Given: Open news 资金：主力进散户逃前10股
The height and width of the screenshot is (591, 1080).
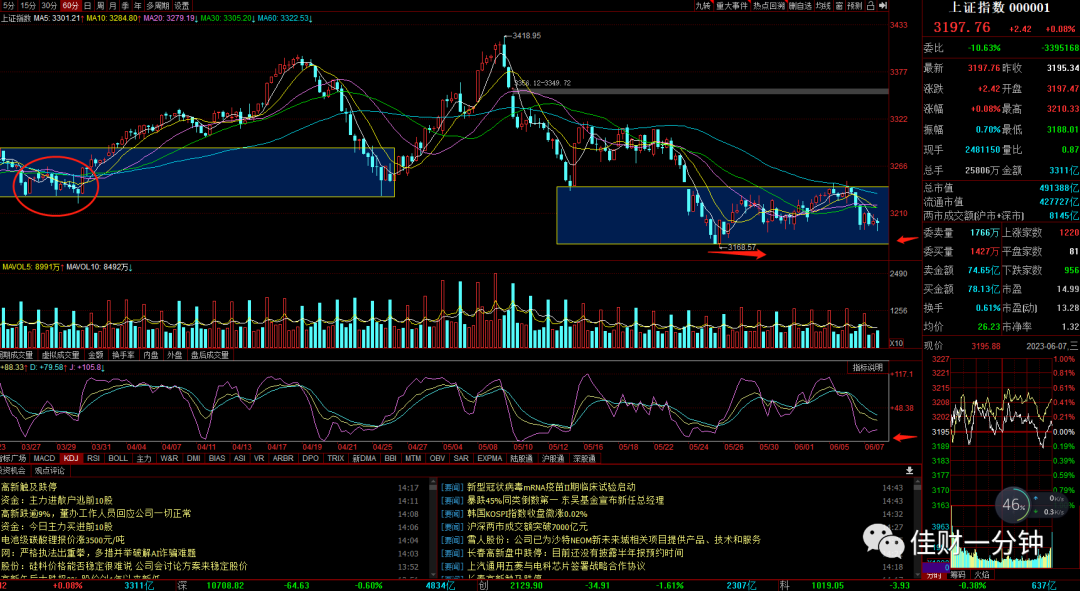Looking at the screenshot, I should tap(56, 501).
